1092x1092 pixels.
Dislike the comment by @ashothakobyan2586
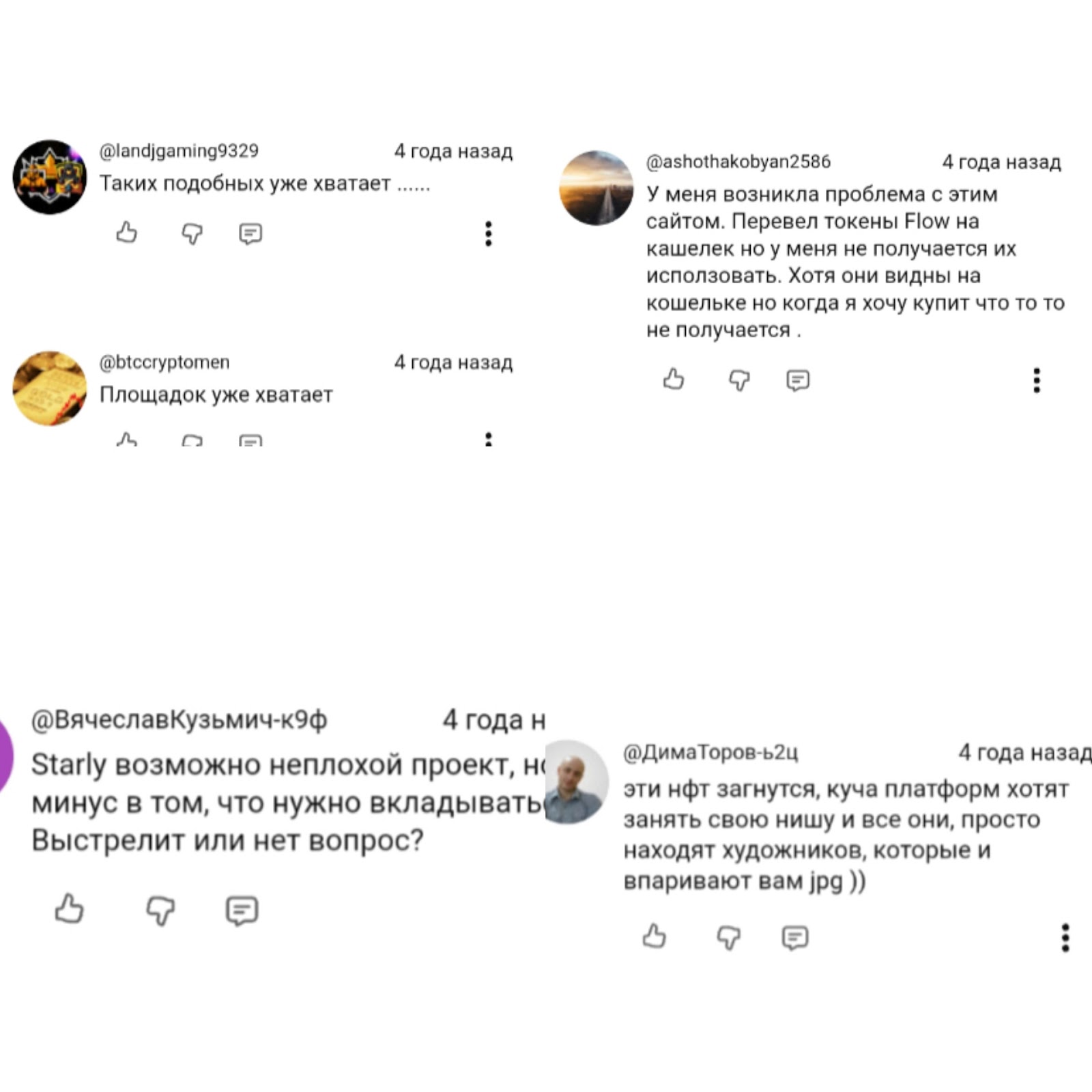(740, 380)
